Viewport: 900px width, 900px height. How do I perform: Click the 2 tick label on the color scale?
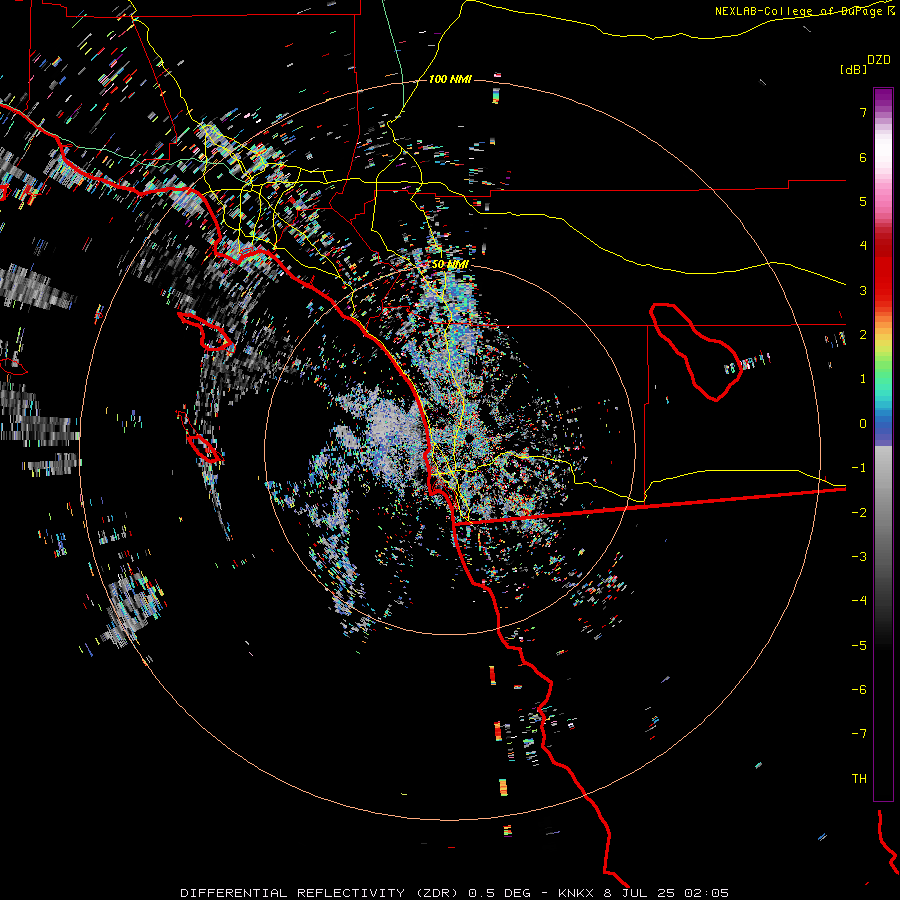(863, 335)
